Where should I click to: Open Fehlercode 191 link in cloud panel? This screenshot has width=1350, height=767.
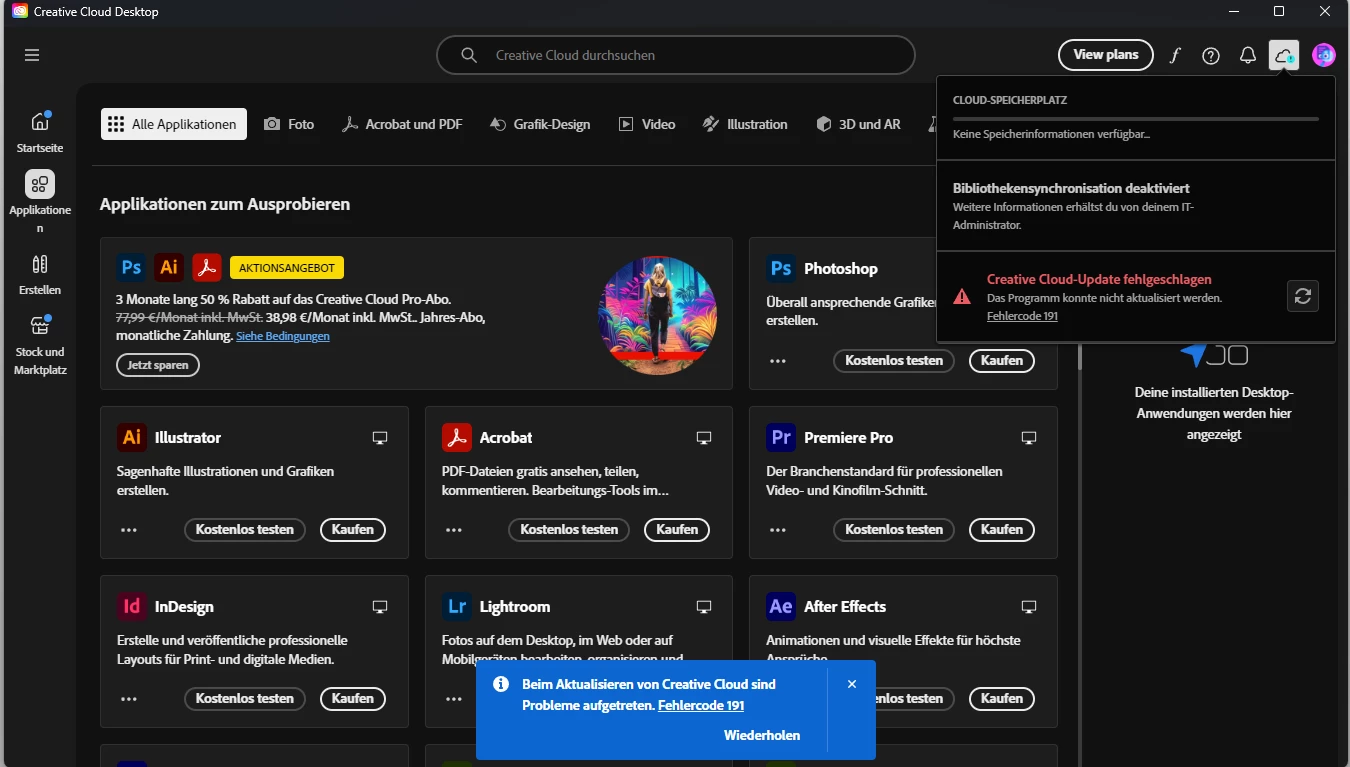[x=1022, y=316]
